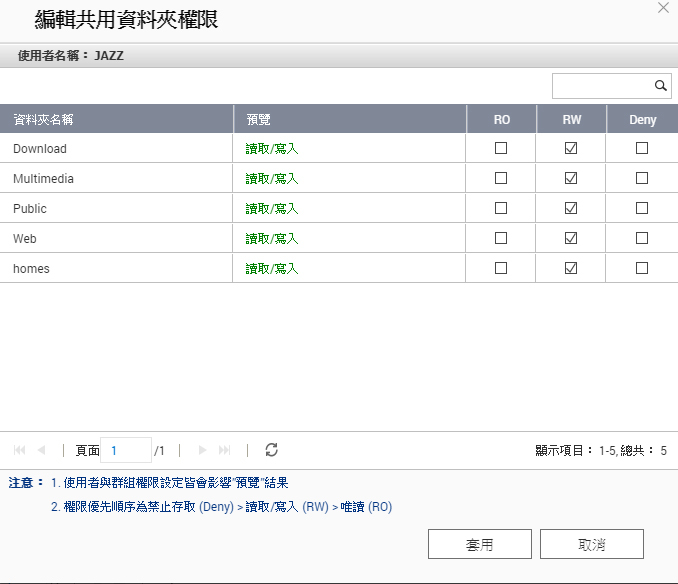Go to first page arrow icon

point(20,450)
